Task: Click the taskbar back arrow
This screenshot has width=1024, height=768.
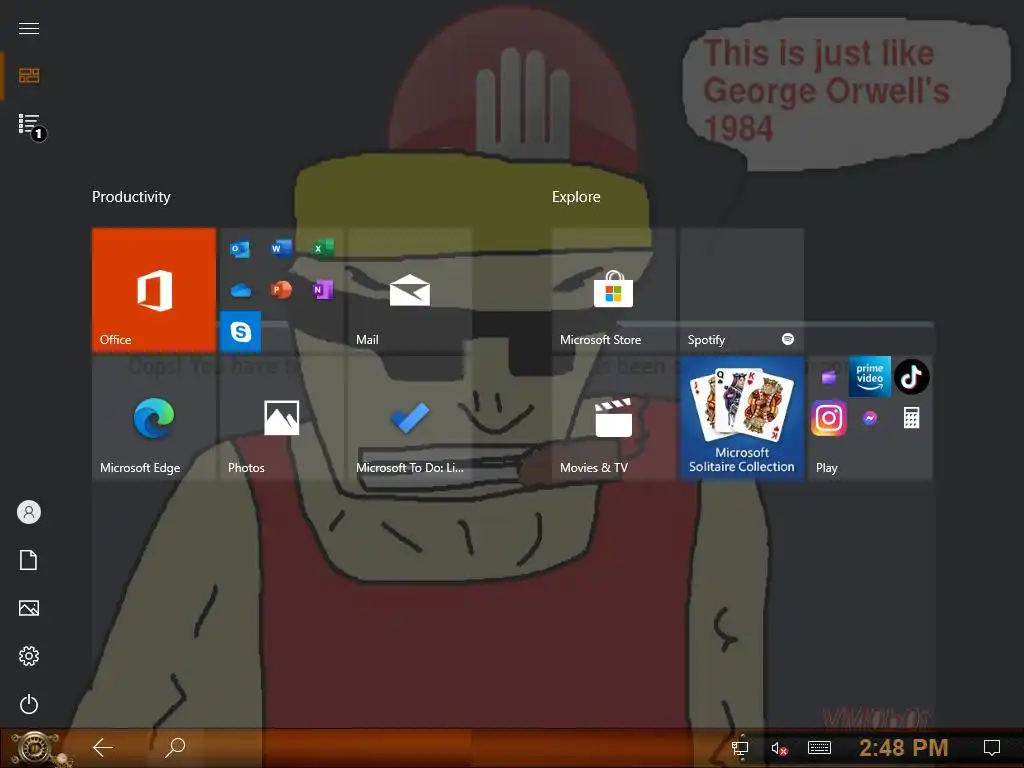Action: click(x=103, y=748)
